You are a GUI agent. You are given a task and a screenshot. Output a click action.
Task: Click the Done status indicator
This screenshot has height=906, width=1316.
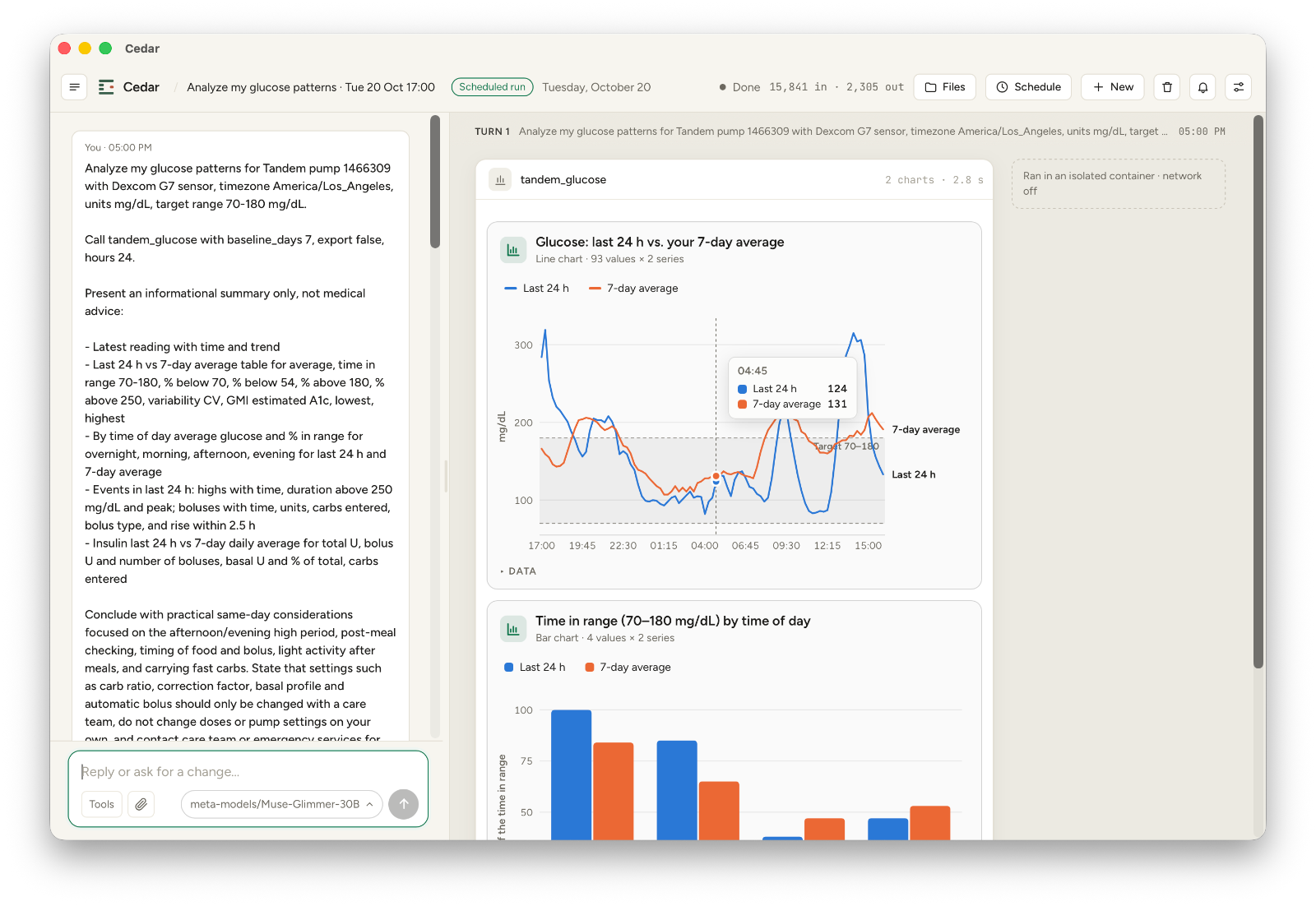(739, 87)
